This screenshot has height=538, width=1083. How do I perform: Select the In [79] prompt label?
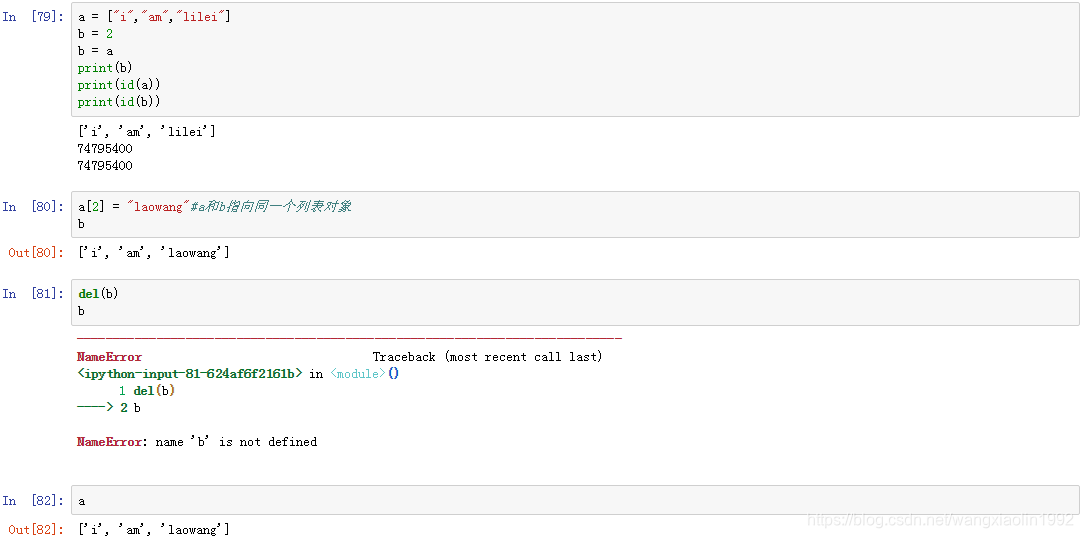coord(32,17)
